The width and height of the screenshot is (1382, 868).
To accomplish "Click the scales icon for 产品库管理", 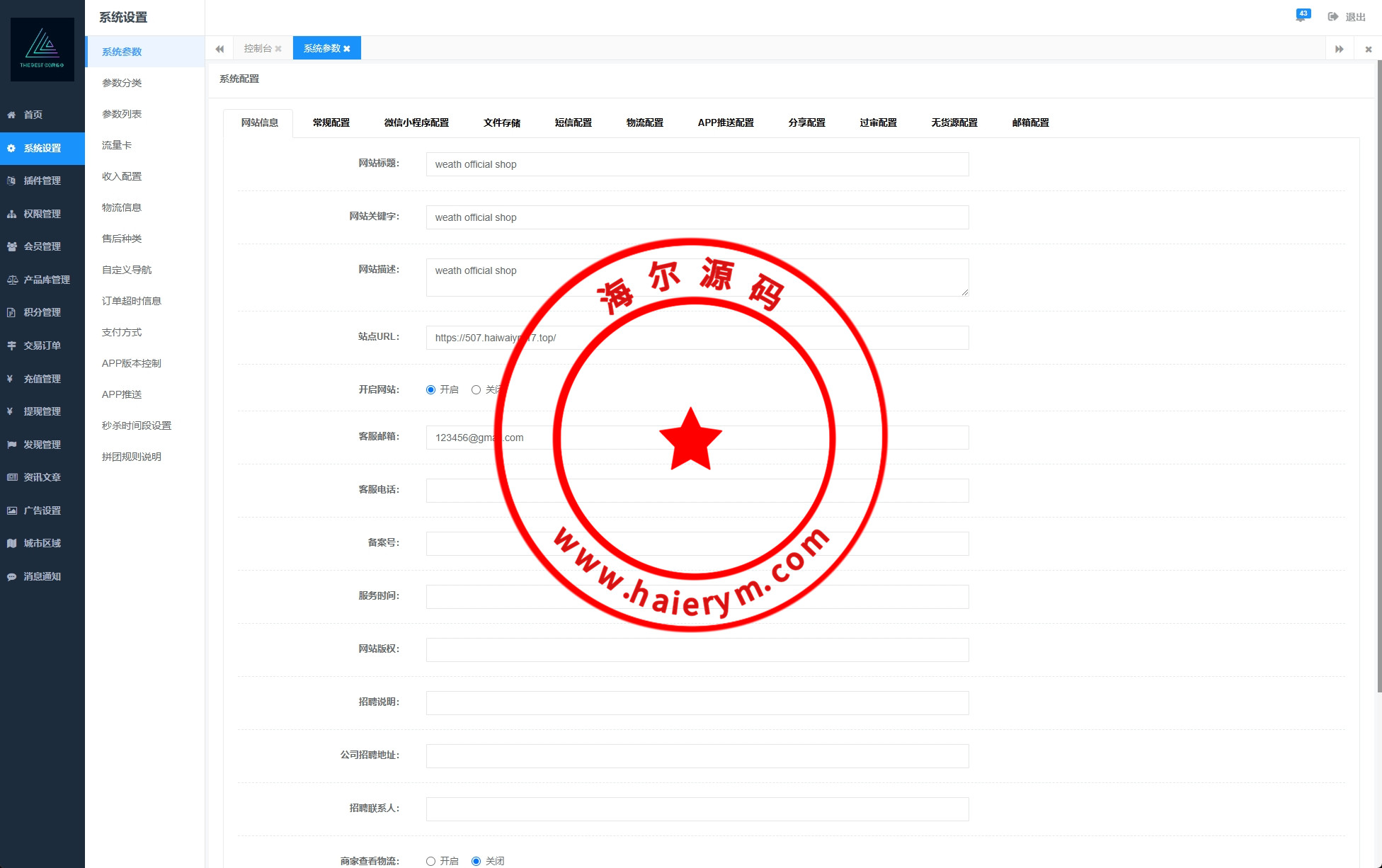I will (12, 280).
